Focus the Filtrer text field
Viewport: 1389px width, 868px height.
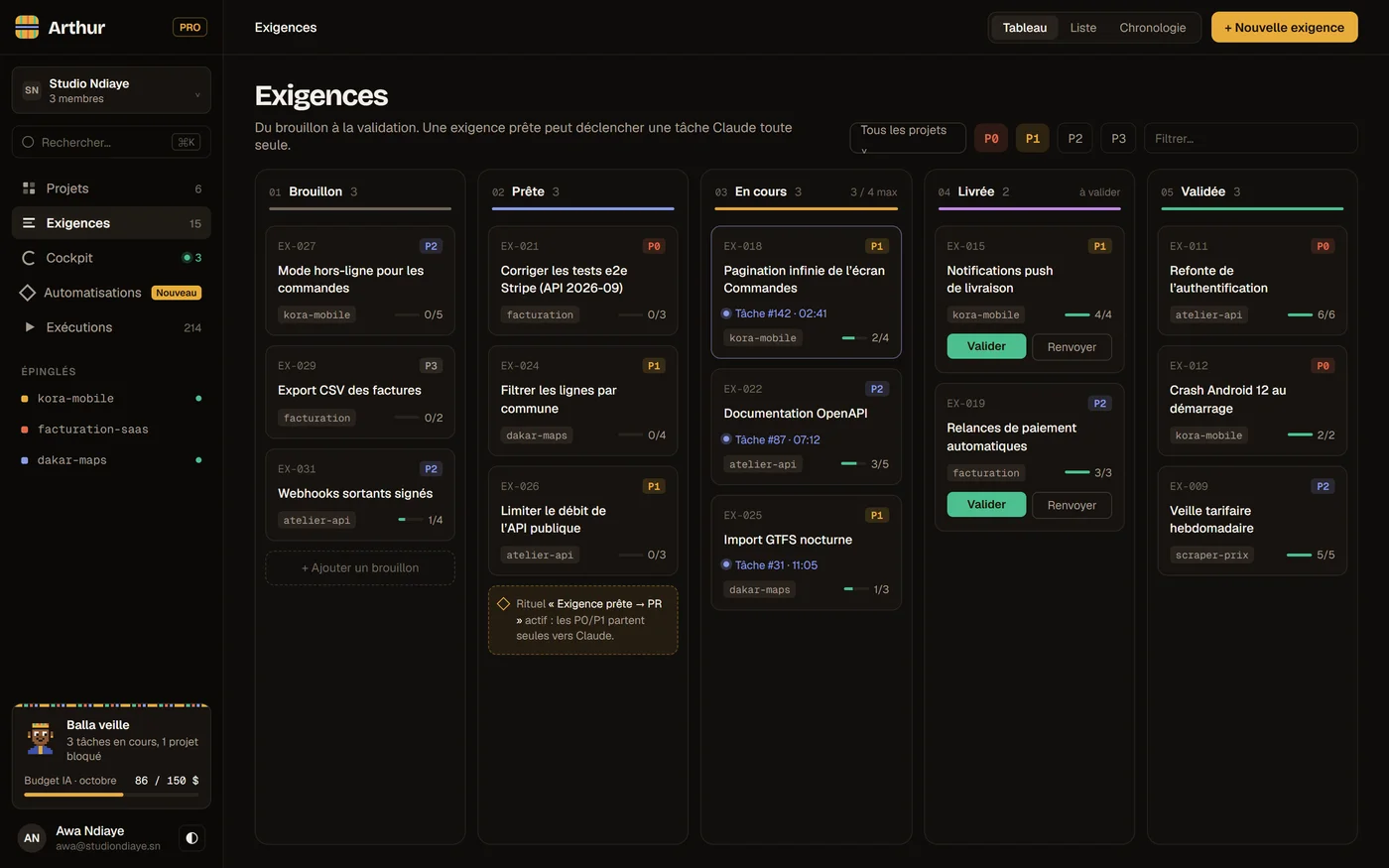1251,139
